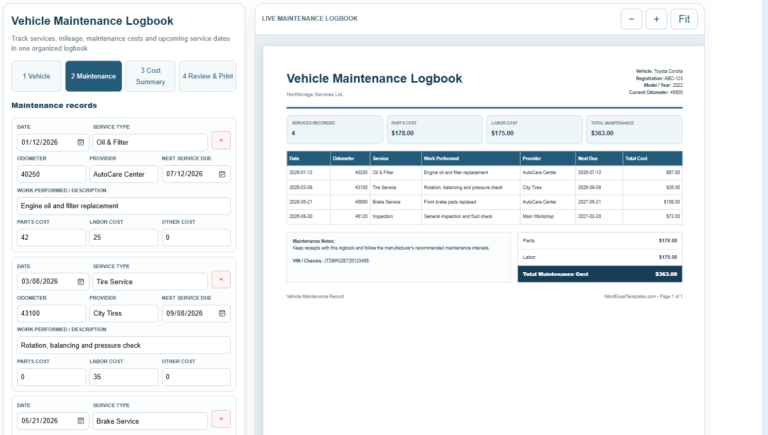
Task: Click the Total Maintenance $363.00 summary card
Action: point(634,129)
